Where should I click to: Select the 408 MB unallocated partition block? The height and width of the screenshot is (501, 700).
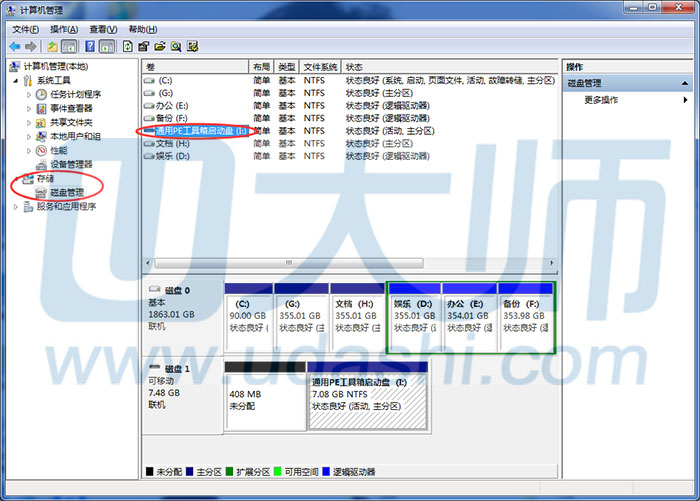coord(263,397)
